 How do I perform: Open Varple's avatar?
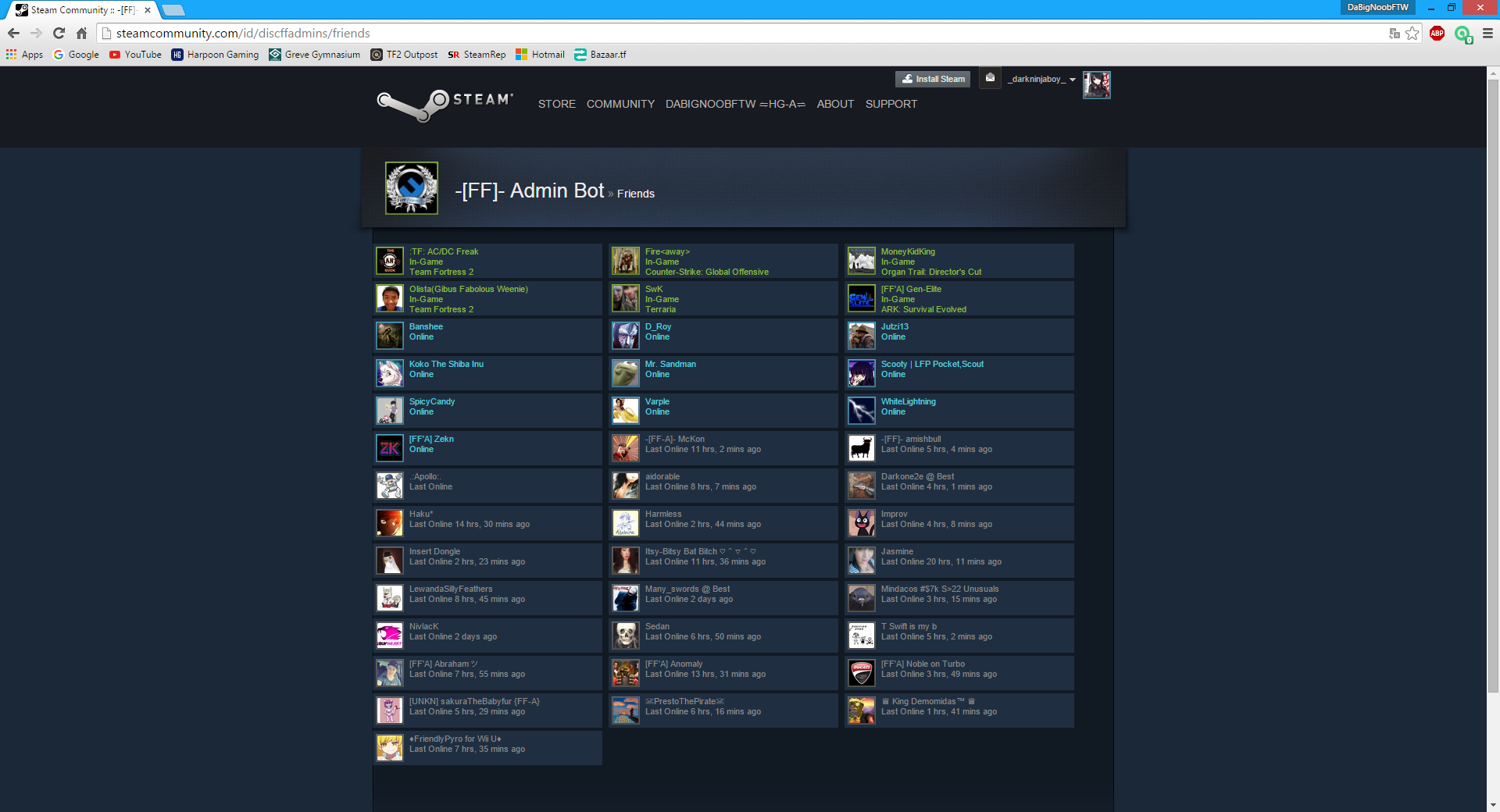coord(626,411)
